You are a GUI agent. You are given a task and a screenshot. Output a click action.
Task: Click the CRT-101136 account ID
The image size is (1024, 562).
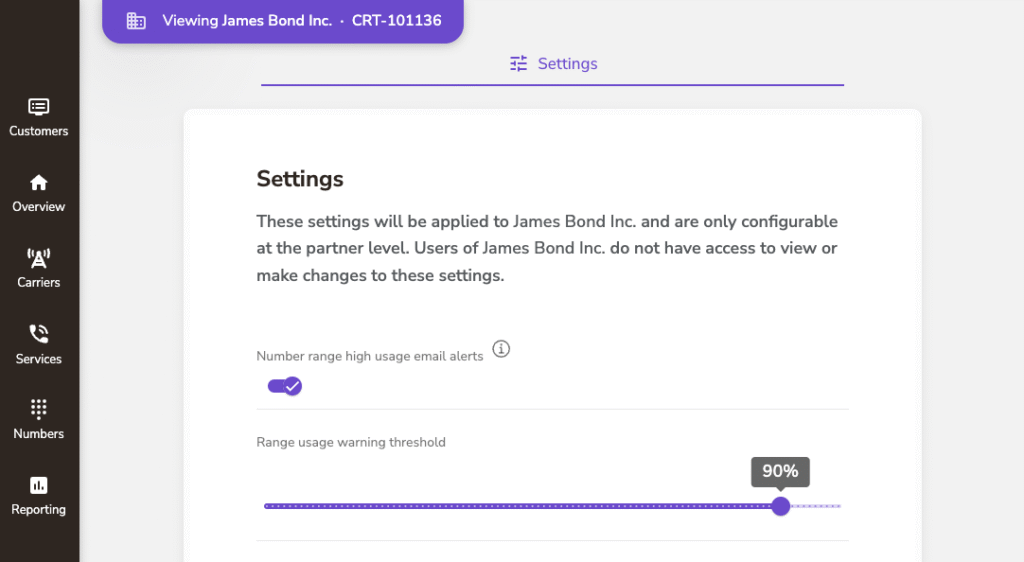(396, 21)
